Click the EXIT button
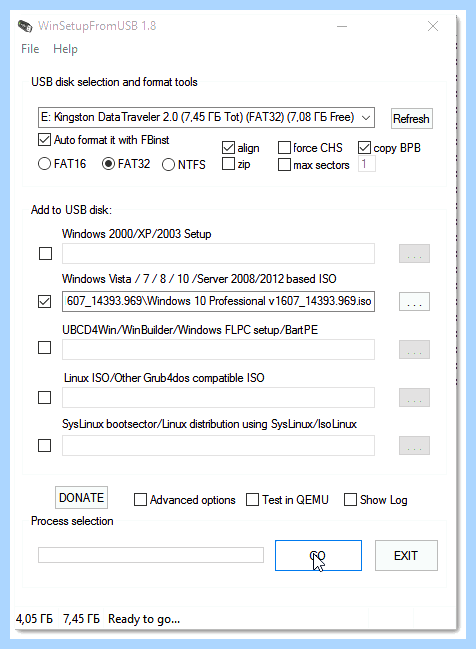Viewport: 476px width, 649px height. point(406,555)
